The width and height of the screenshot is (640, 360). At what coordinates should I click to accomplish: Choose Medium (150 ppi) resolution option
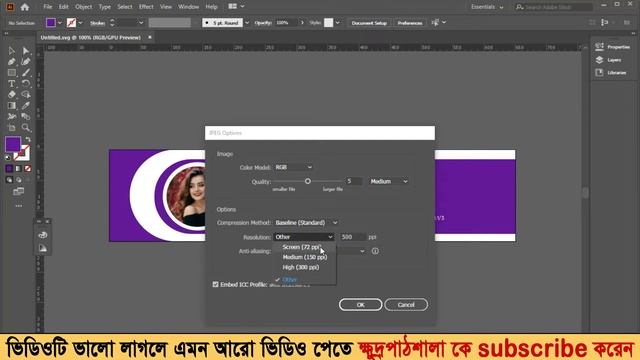point(304,257)
